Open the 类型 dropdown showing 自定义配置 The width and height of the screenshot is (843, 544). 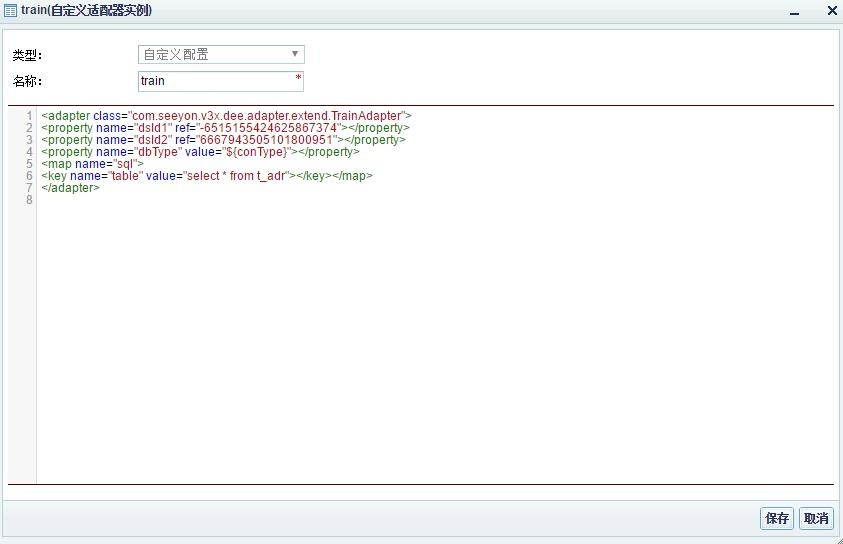(x=221, y=54)
